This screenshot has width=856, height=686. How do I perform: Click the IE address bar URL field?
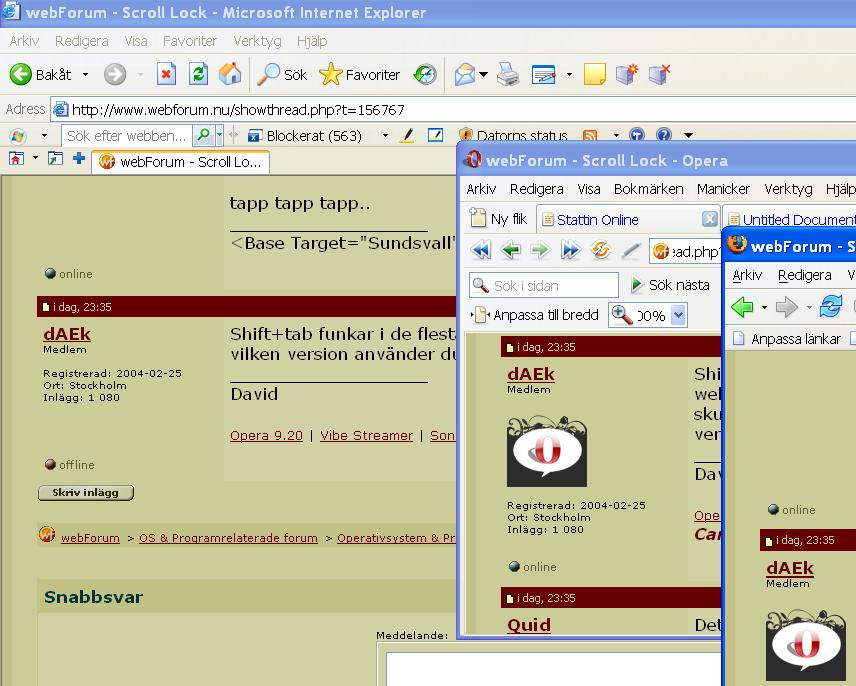click(x=453, y=110)
